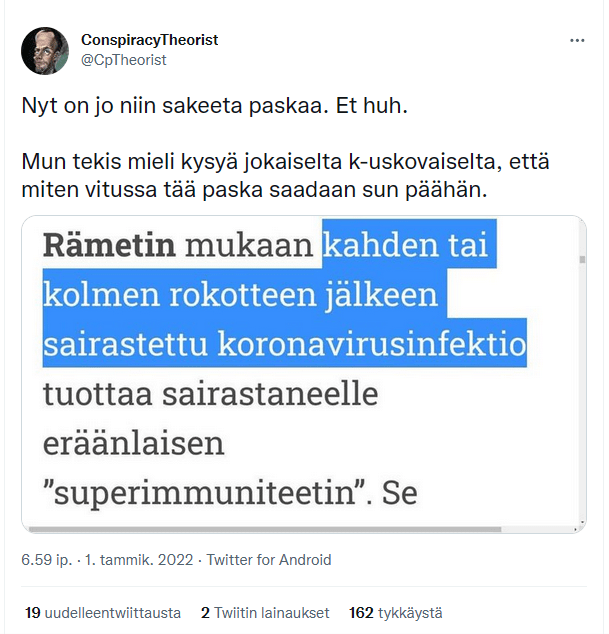Click the ConspiracyTheorist display name

[x=149, y=40]
